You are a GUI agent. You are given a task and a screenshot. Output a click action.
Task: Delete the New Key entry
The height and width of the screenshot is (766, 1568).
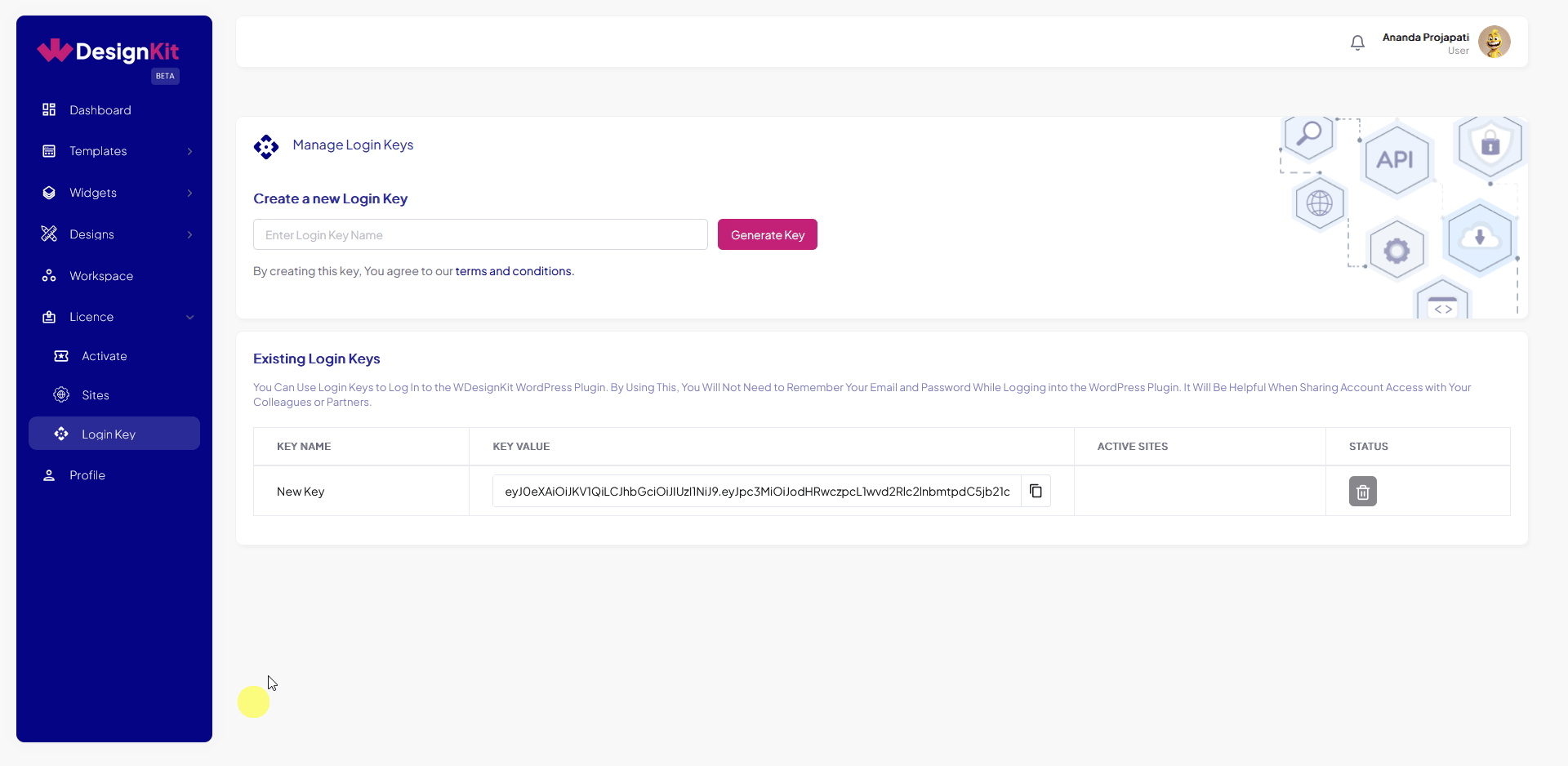(x=1361, y=491)
